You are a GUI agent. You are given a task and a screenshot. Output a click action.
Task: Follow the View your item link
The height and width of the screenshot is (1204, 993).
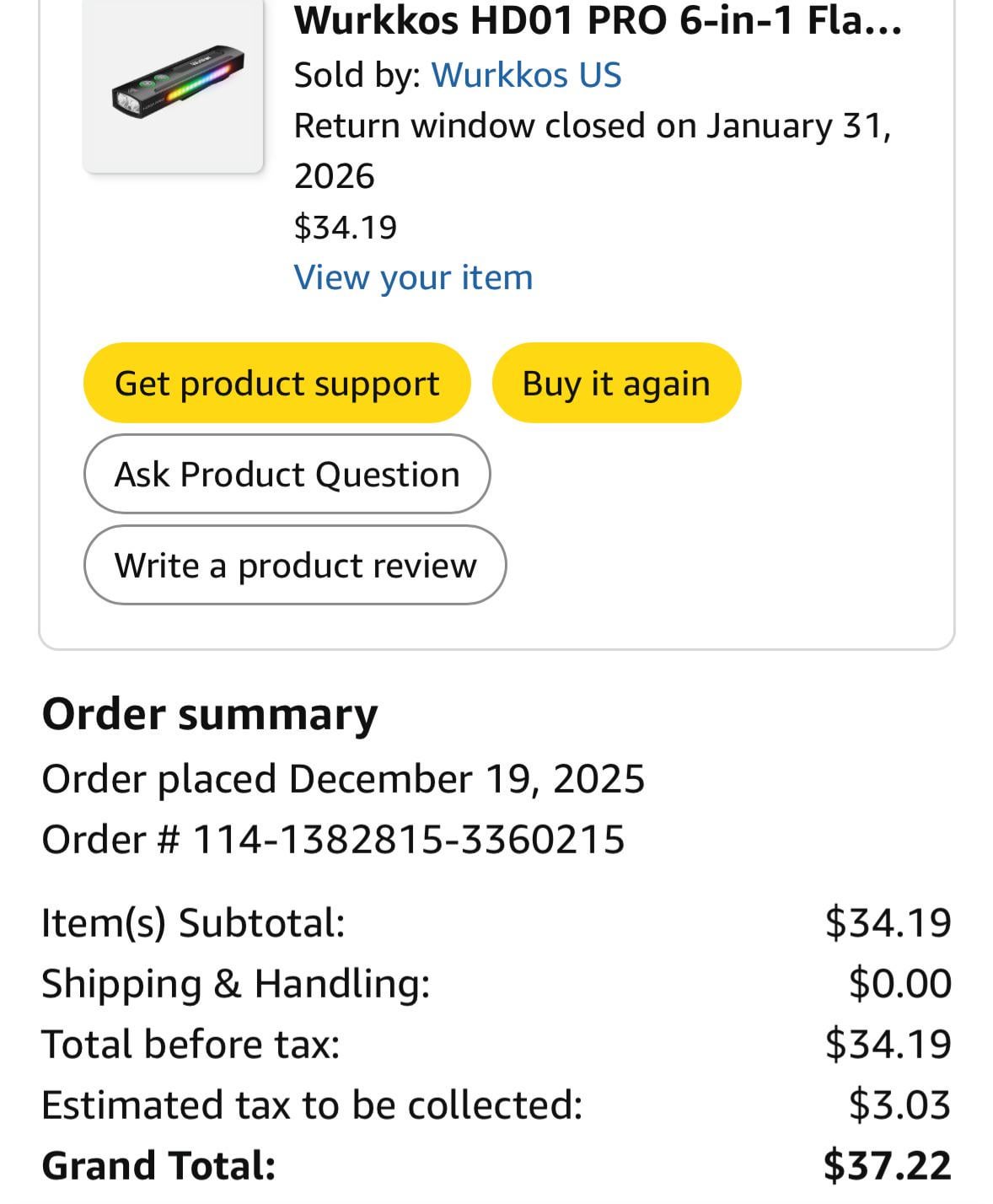click(413, 277)
